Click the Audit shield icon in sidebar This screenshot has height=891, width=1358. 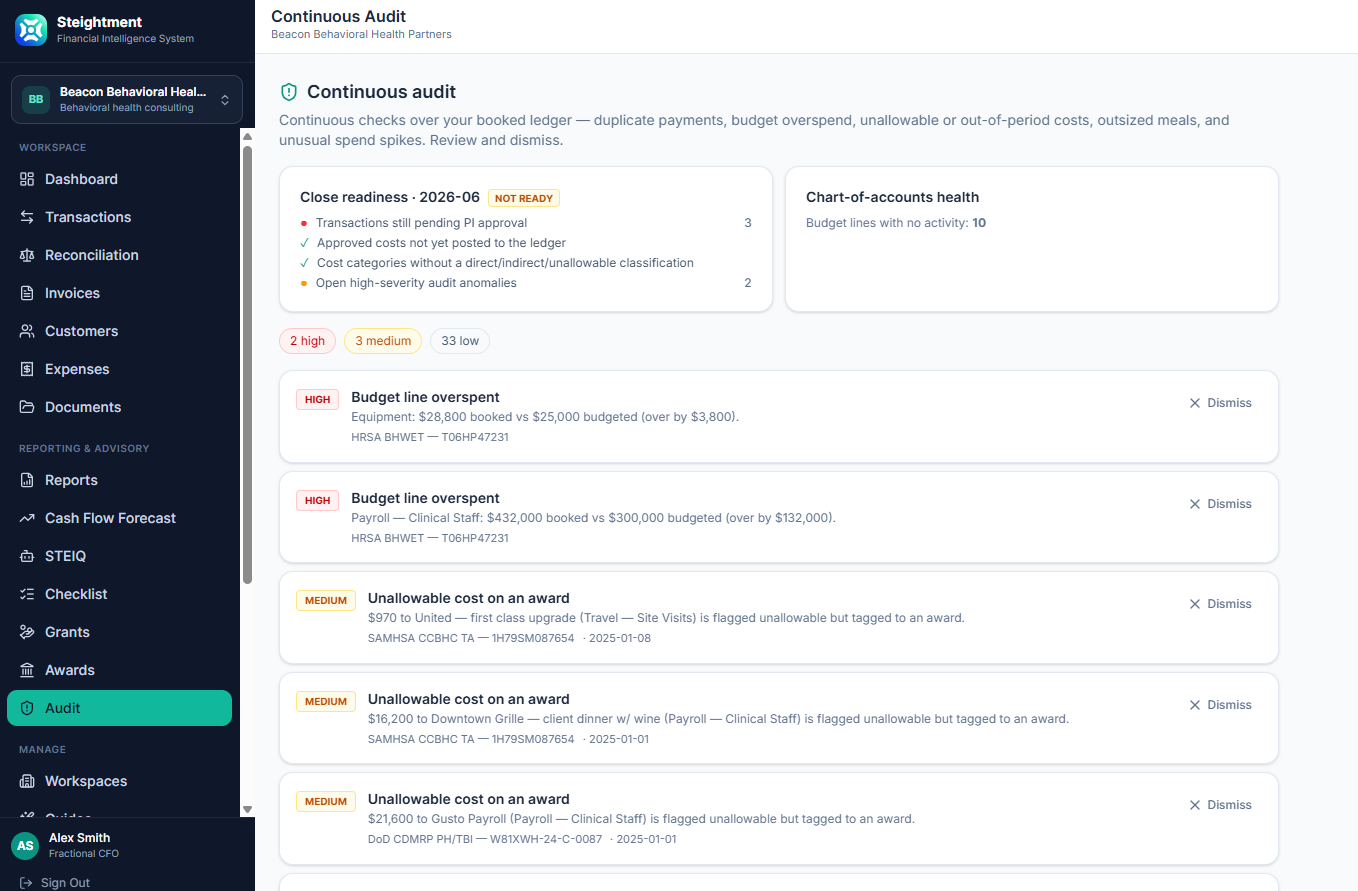click(x=27, y=708)
